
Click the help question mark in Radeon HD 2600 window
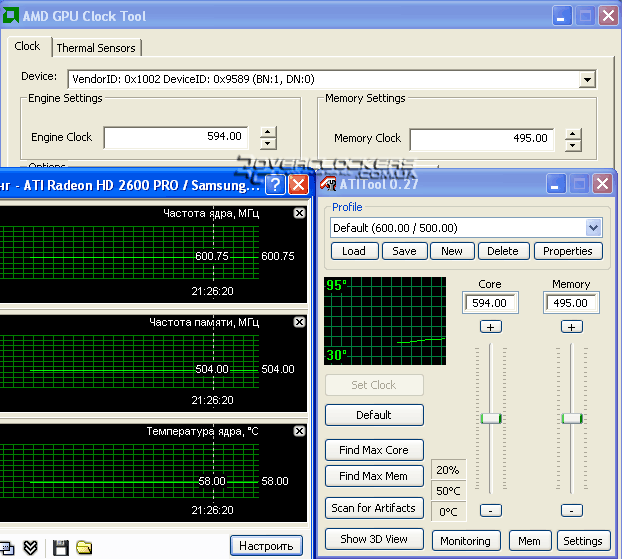pos(276,185)
